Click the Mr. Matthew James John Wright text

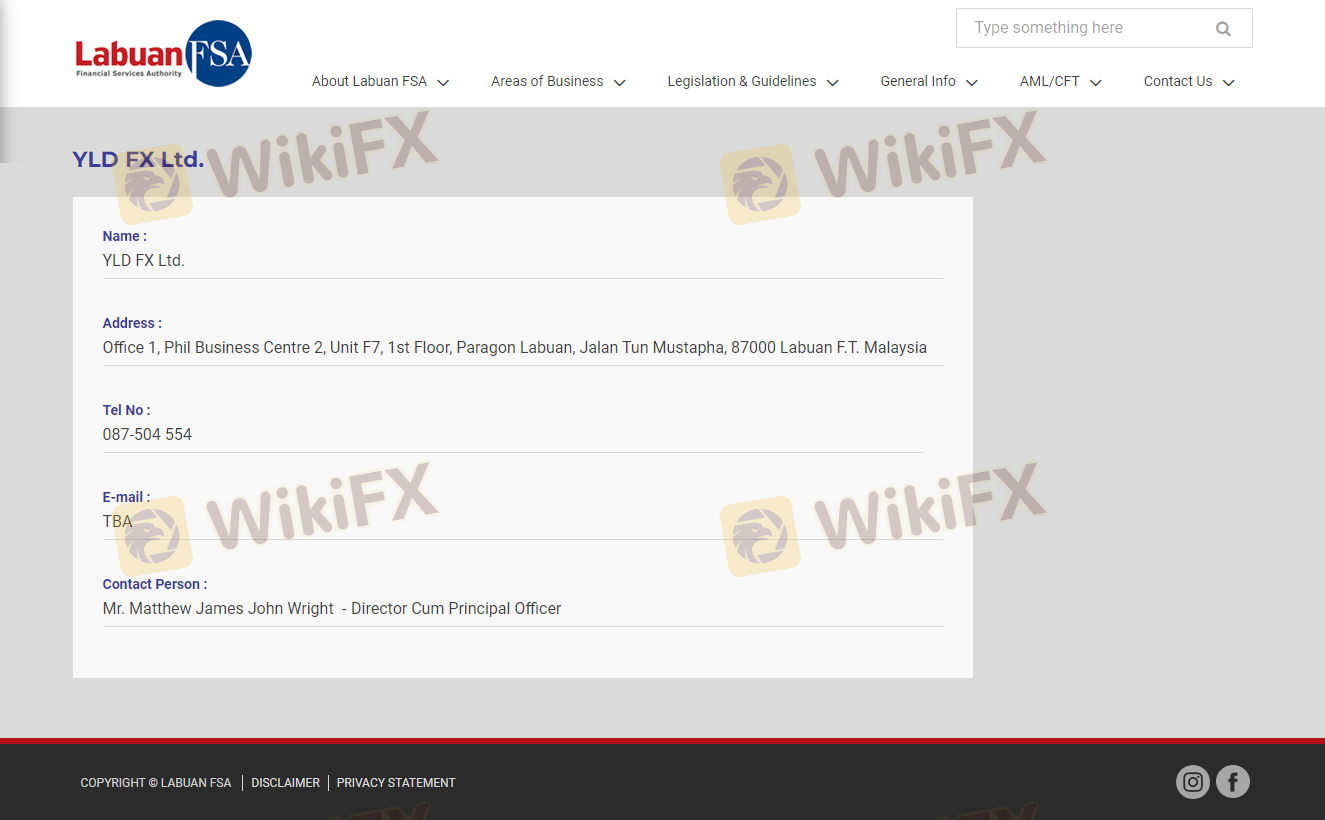click(x=218, y=609)
